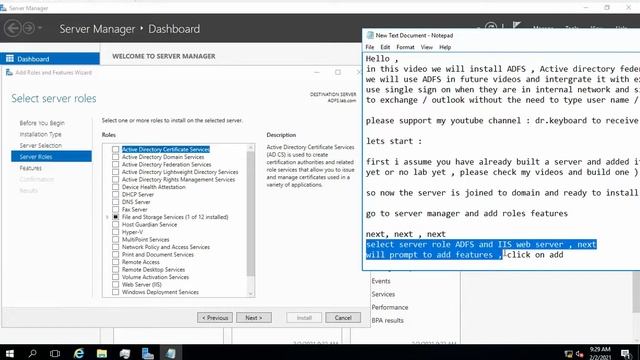Open BPA results in dashboard tile
Screen dimensions: 640x360
(x=387, y=320)
